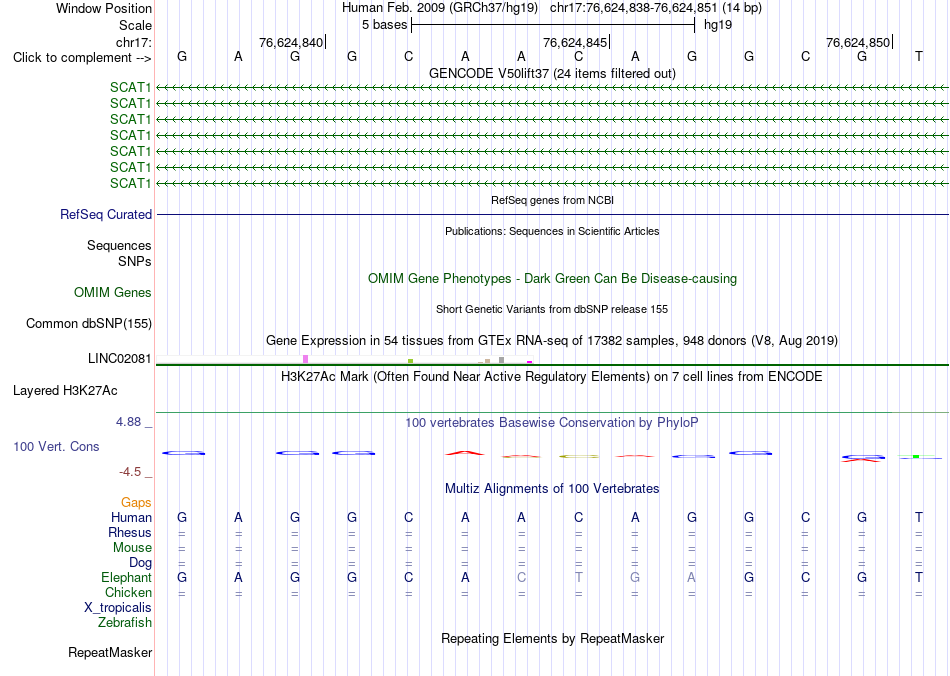Click the violet GTEx expression bar for LINC02081

305,359
